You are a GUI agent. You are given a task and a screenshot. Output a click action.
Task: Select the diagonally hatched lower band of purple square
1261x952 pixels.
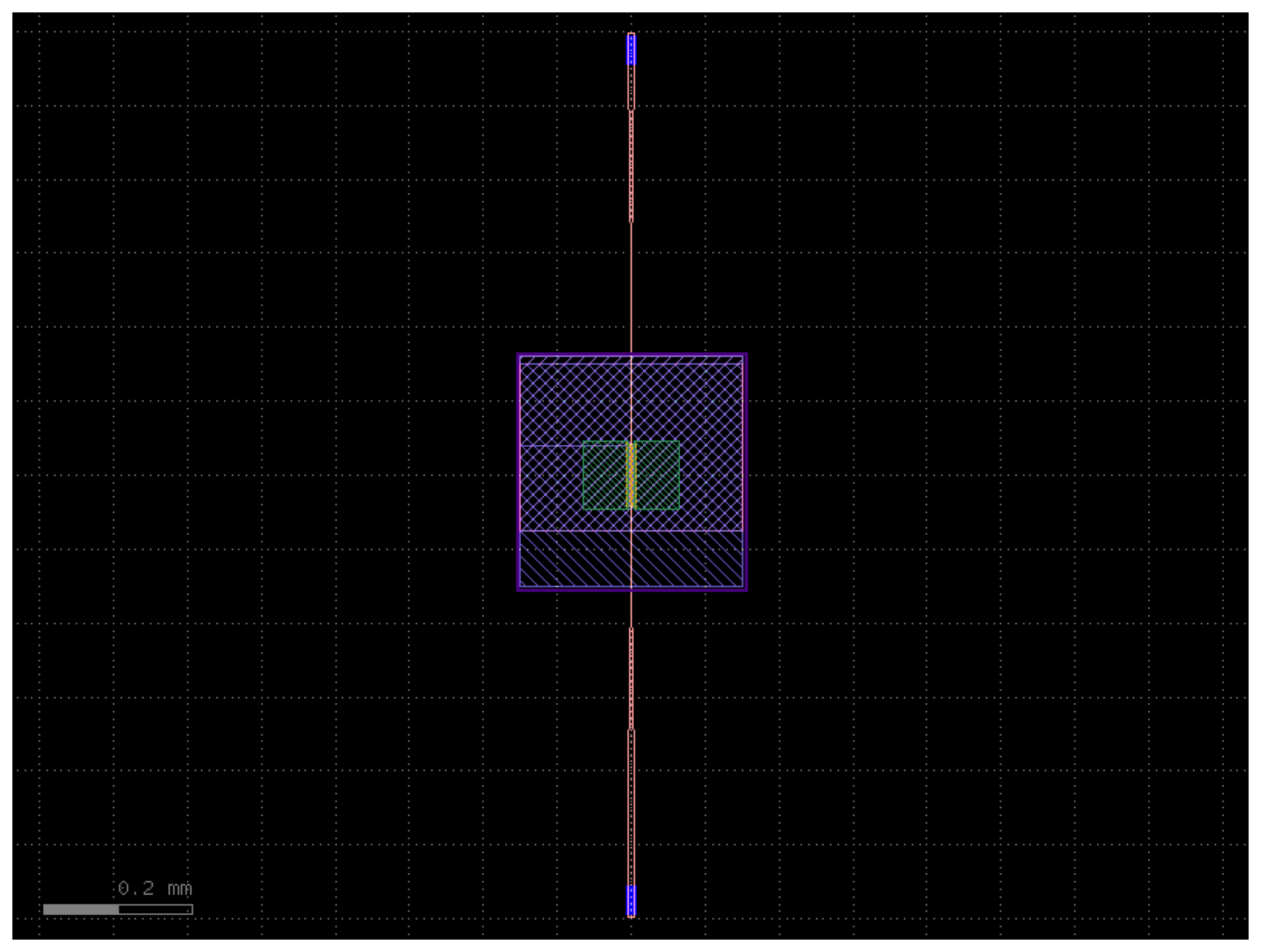click(631, 559)
